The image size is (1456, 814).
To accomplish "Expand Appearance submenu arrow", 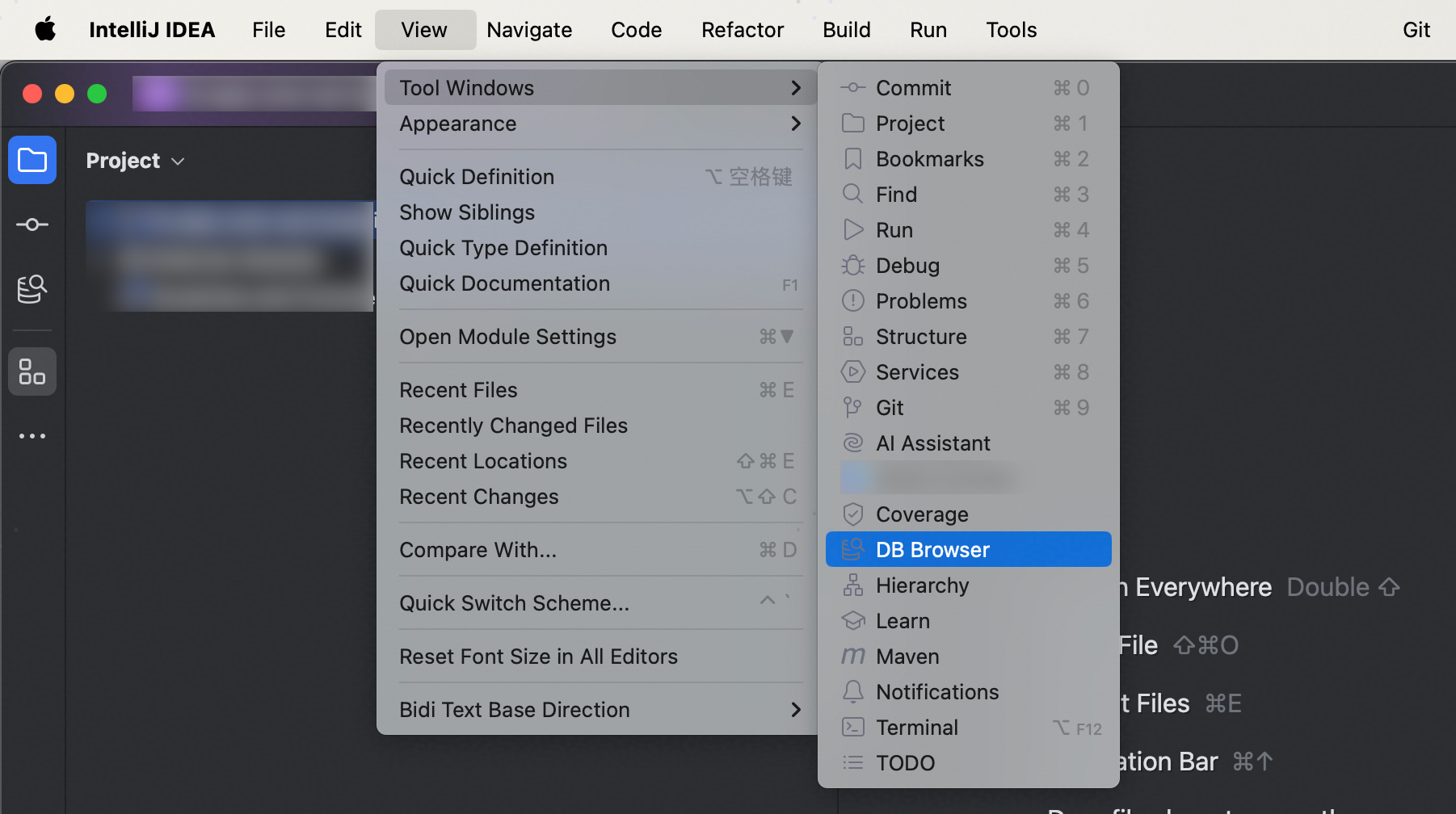I will click(796, 123).
